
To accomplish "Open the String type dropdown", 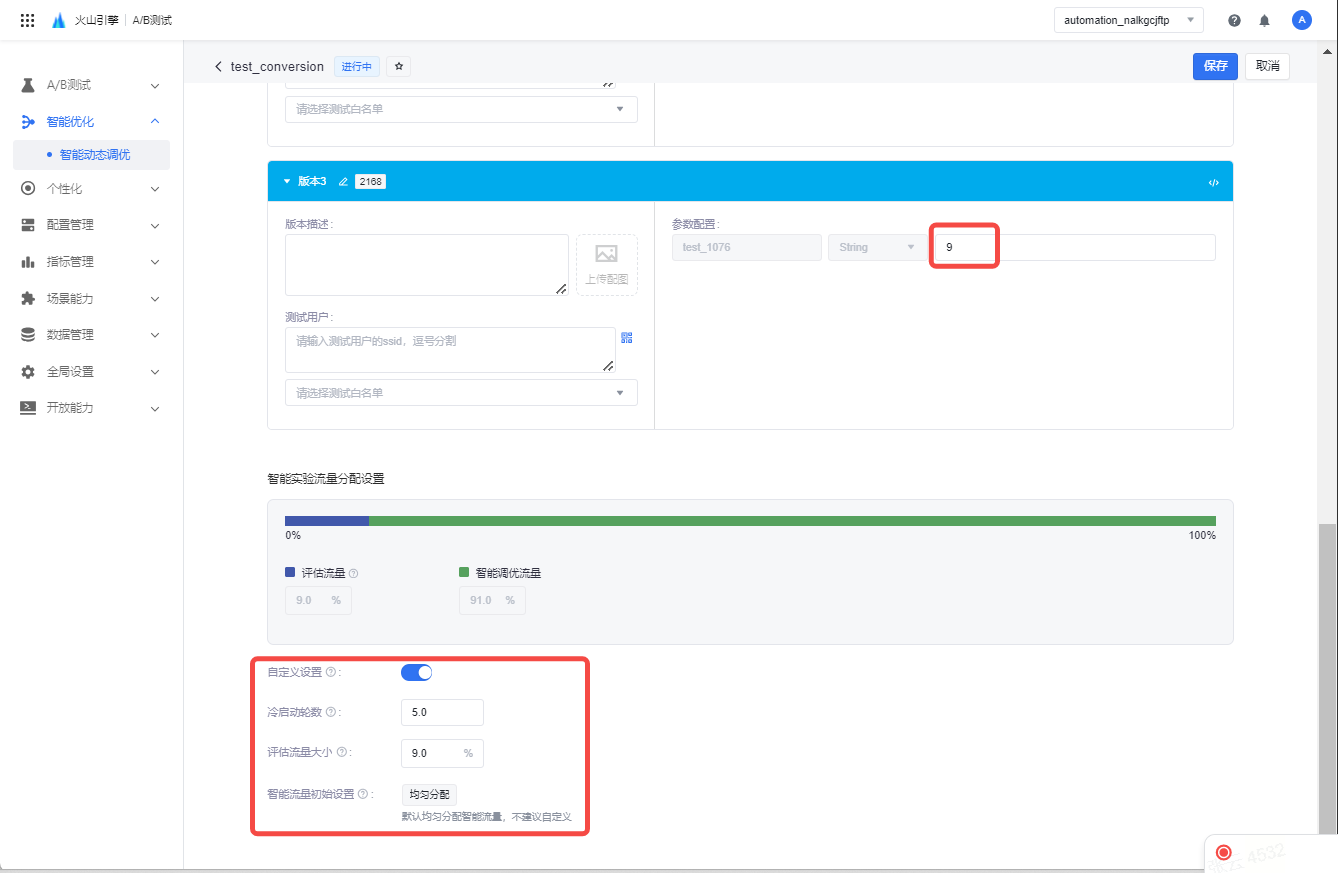I will click(x=878, y=247).
